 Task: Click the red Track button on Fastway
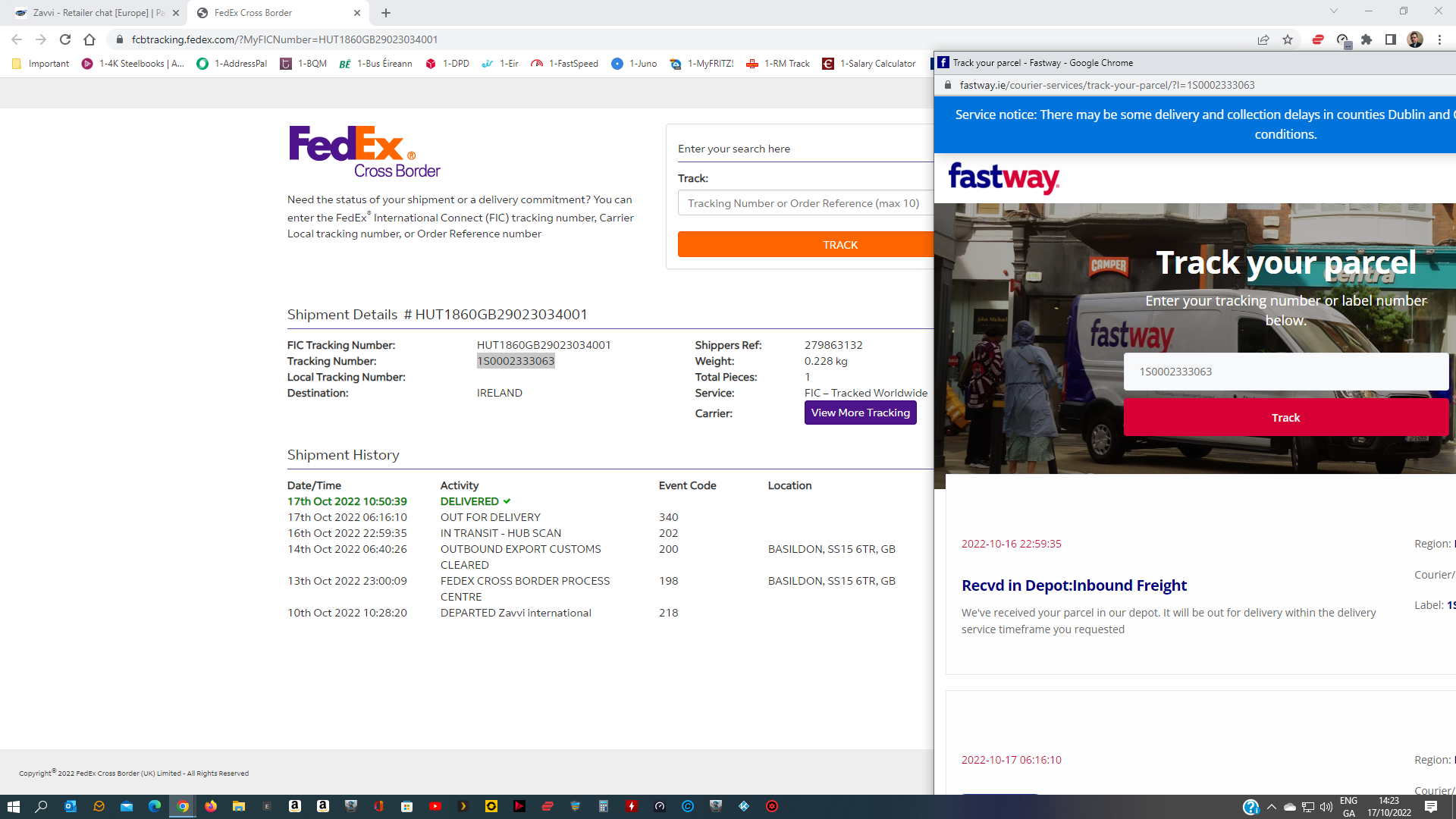pos(1285,418)
